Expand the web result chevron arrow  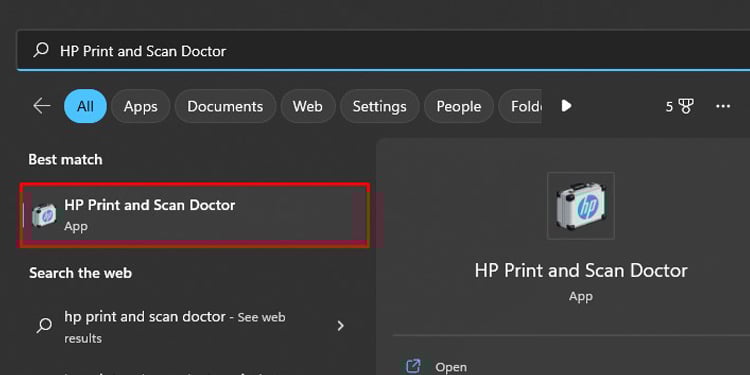[340, 326]
